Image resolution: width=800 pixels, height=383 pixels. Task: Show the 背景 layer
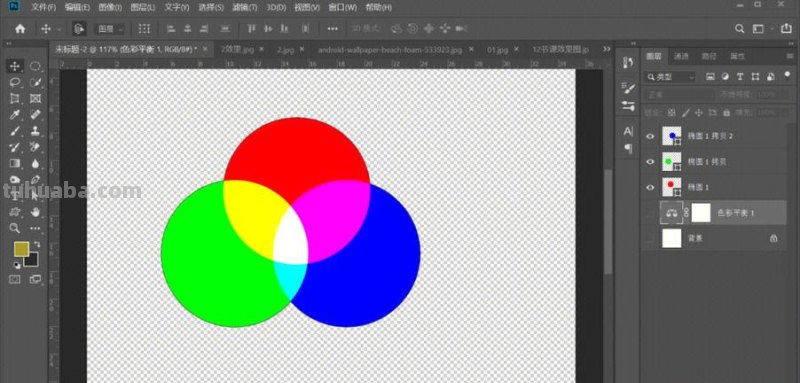coord(650,238)
